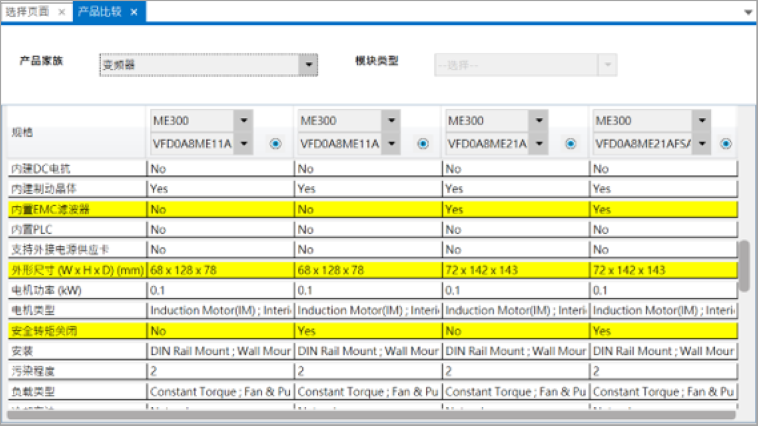Select the highlighted 内置EMC滤波器 row label
Image resolution: width=758 pixels, height=426 pixels.
[x=50, y=210]
